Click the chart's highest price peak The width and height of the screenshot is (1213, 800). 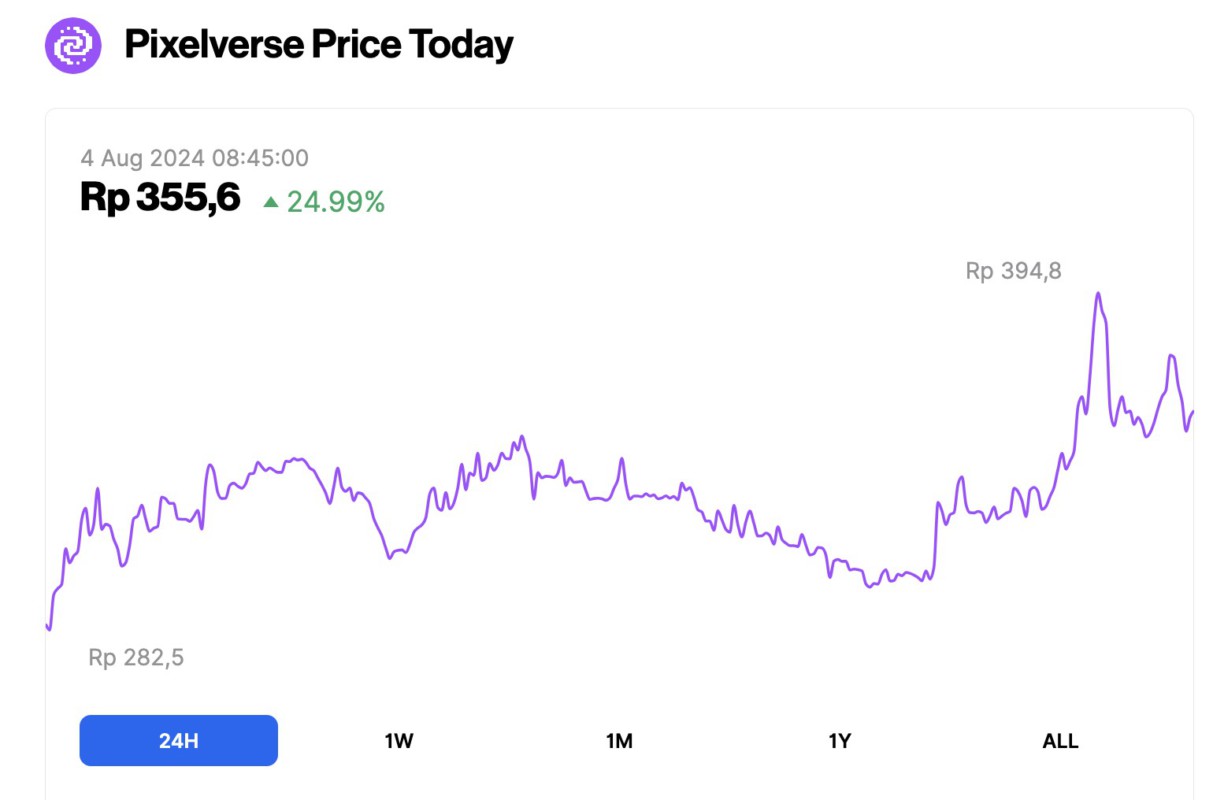[1098, 293]
